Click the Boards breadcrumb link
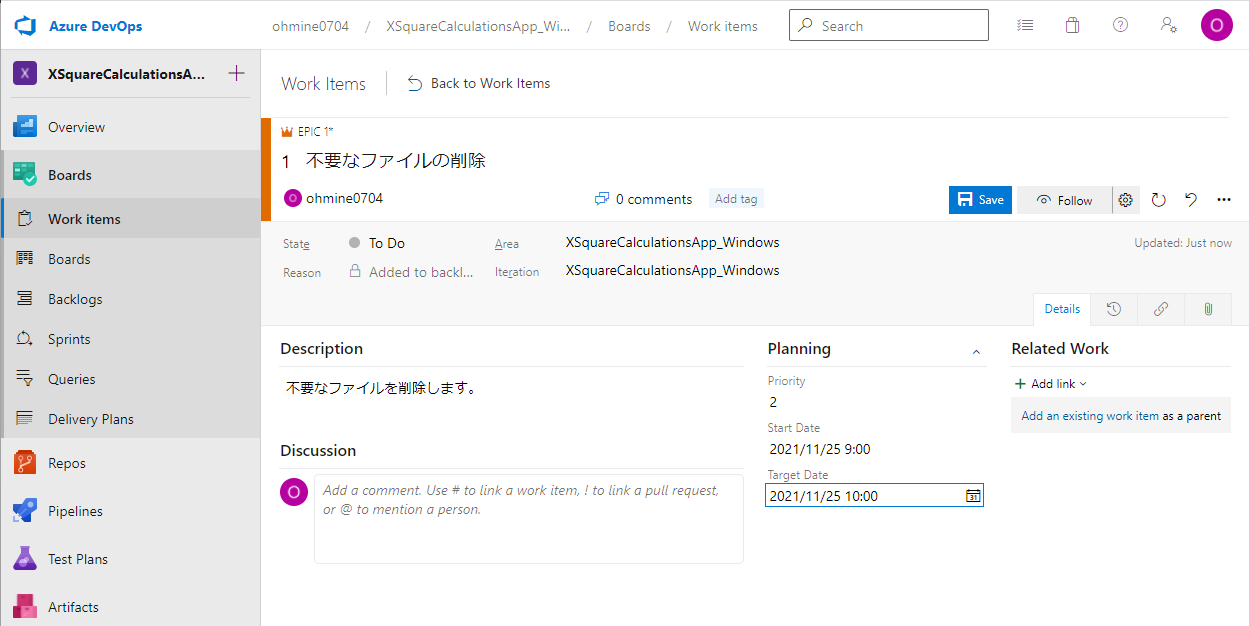 coord(629,26)
